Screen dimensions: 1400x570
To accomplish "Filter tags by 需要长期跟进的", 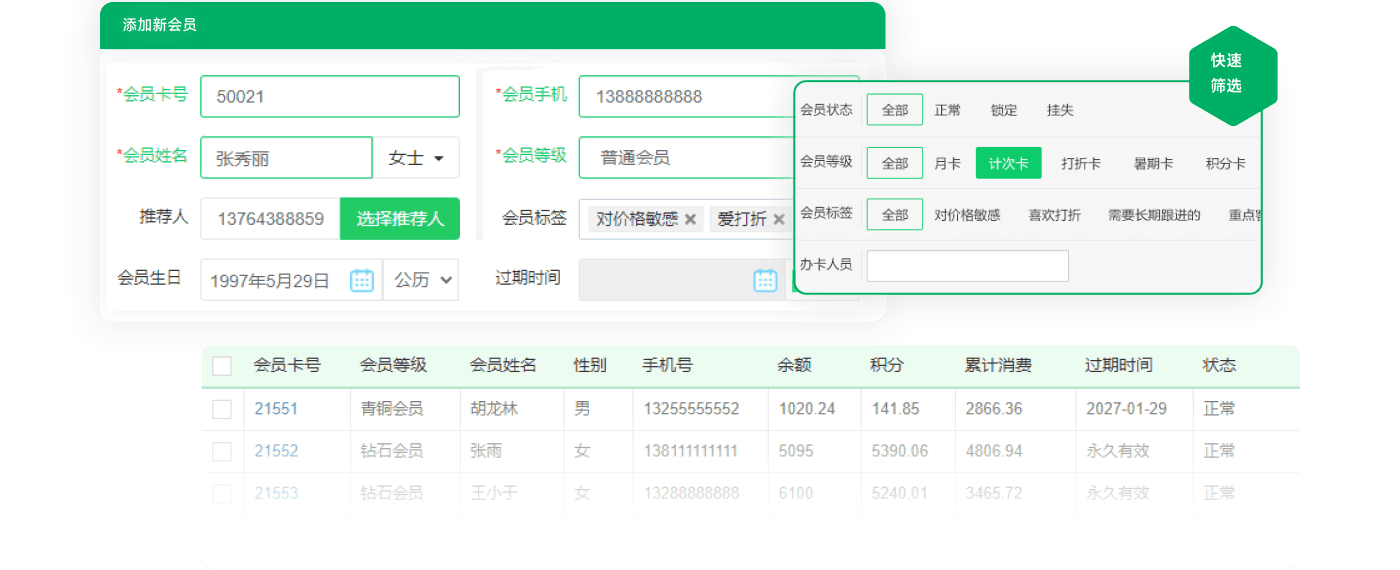I will click(1154, 215).
